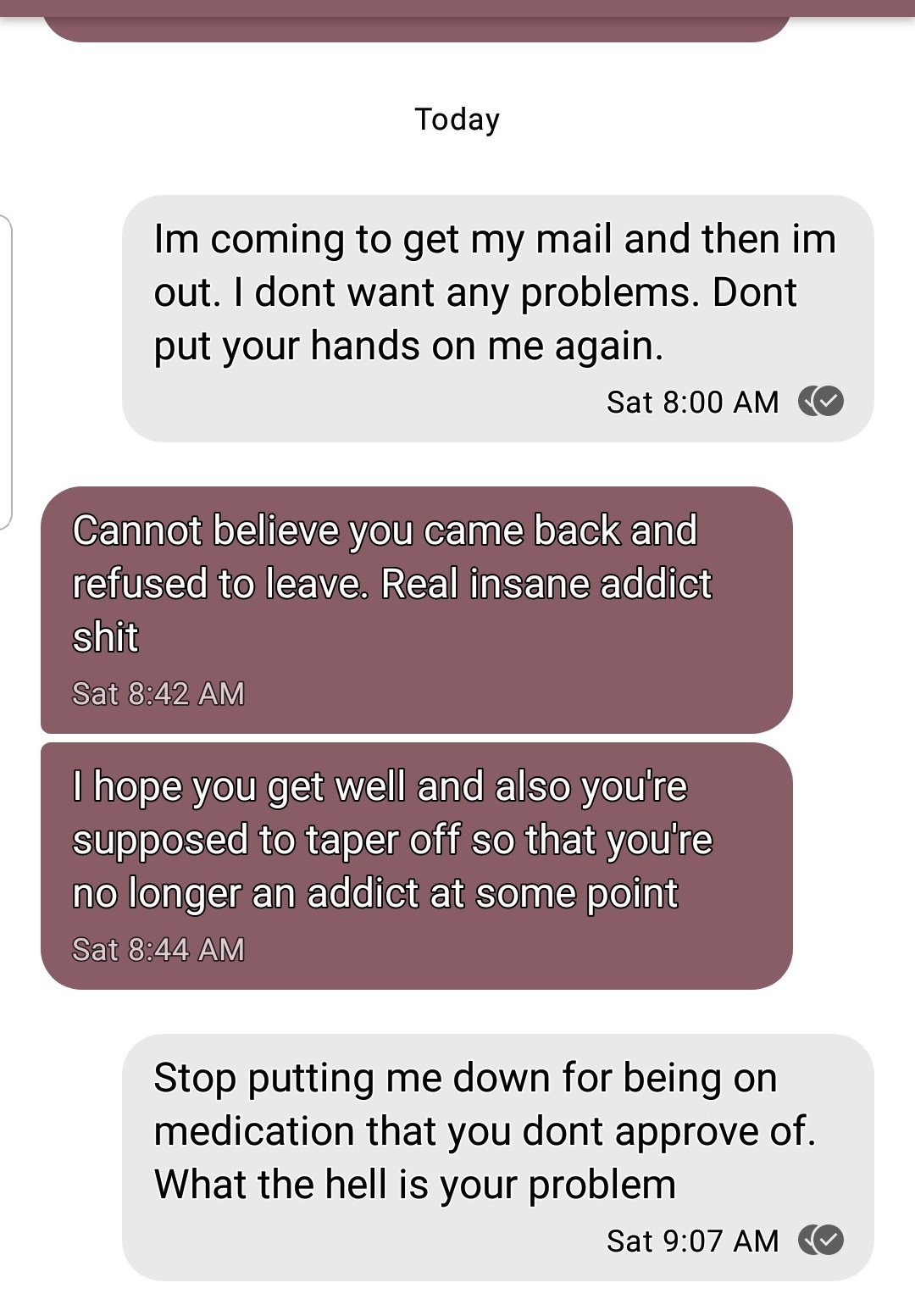
Task: Click the Today date separator
Action: point(457,119)
